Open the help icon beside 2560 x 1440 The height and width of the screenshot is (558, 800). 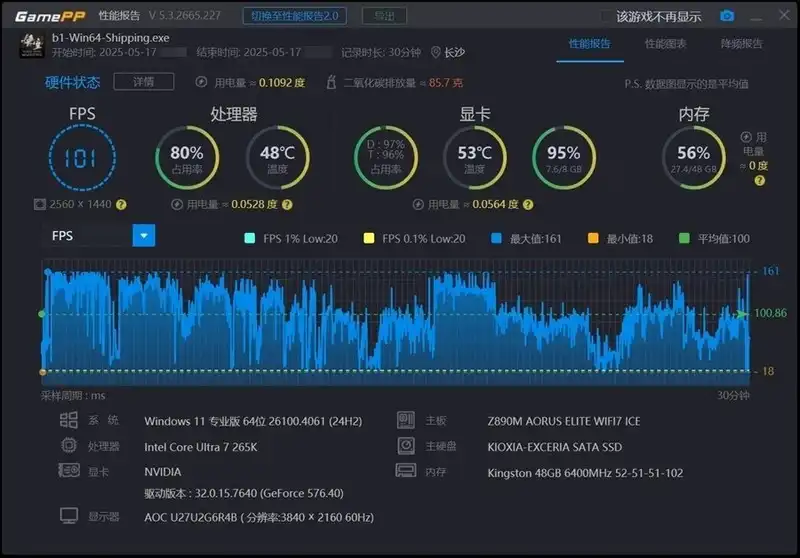(x=121, y=205)
